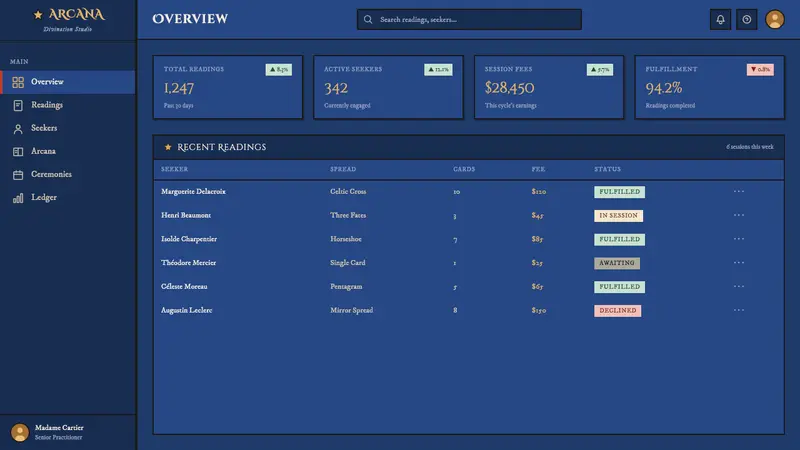Click the help question mark icon
This screenshot has height=450, width=800.
tap(746, 19)
